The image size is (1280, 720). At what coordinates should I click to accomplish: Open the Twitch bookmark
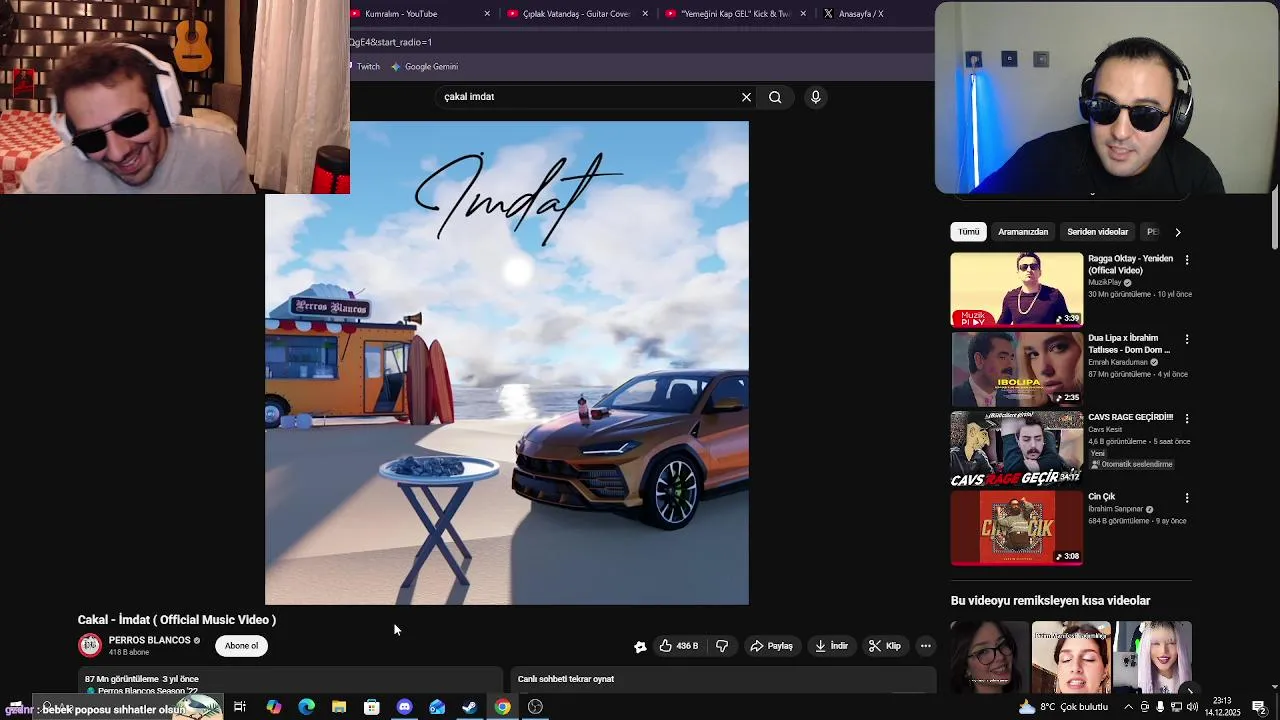click(365, 67)
